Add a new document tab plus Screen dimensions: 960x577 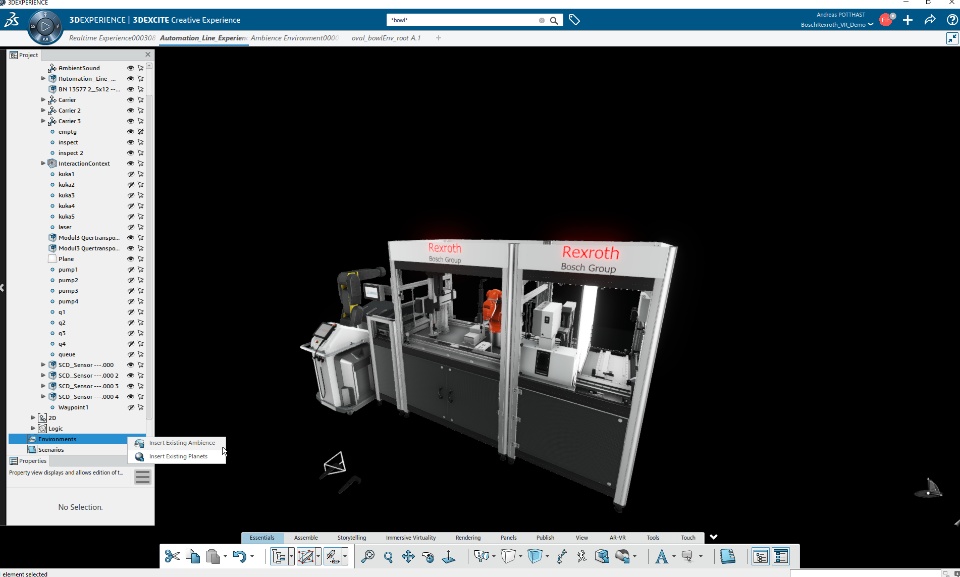(x=438, y=38)
